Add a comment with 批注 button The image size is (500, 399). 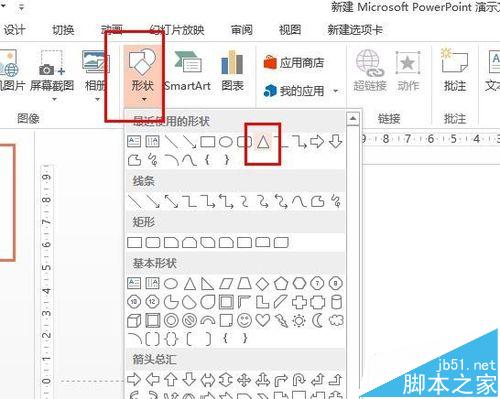coord(455,70)
